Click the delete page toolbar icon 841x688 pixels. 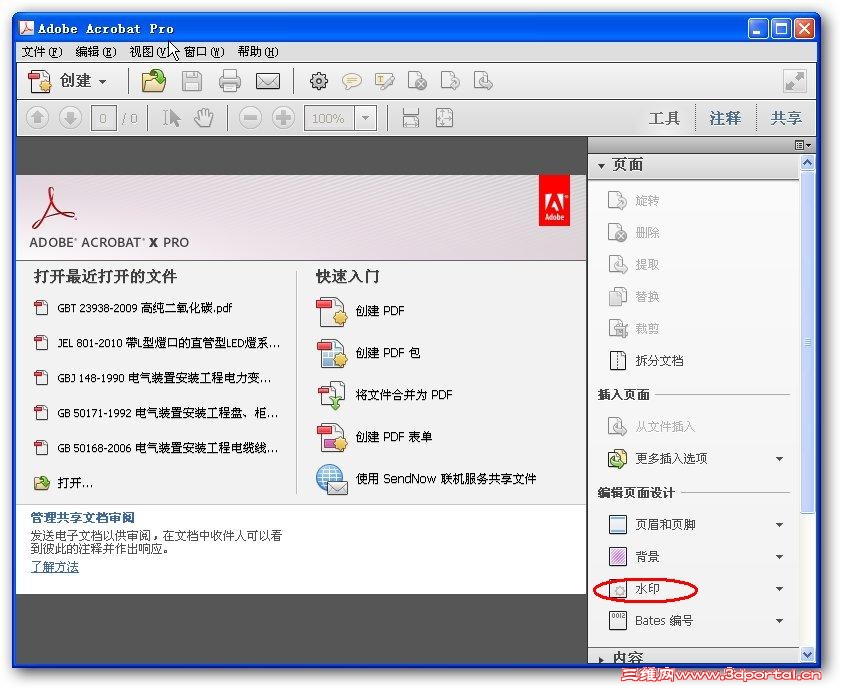point(417,81)
